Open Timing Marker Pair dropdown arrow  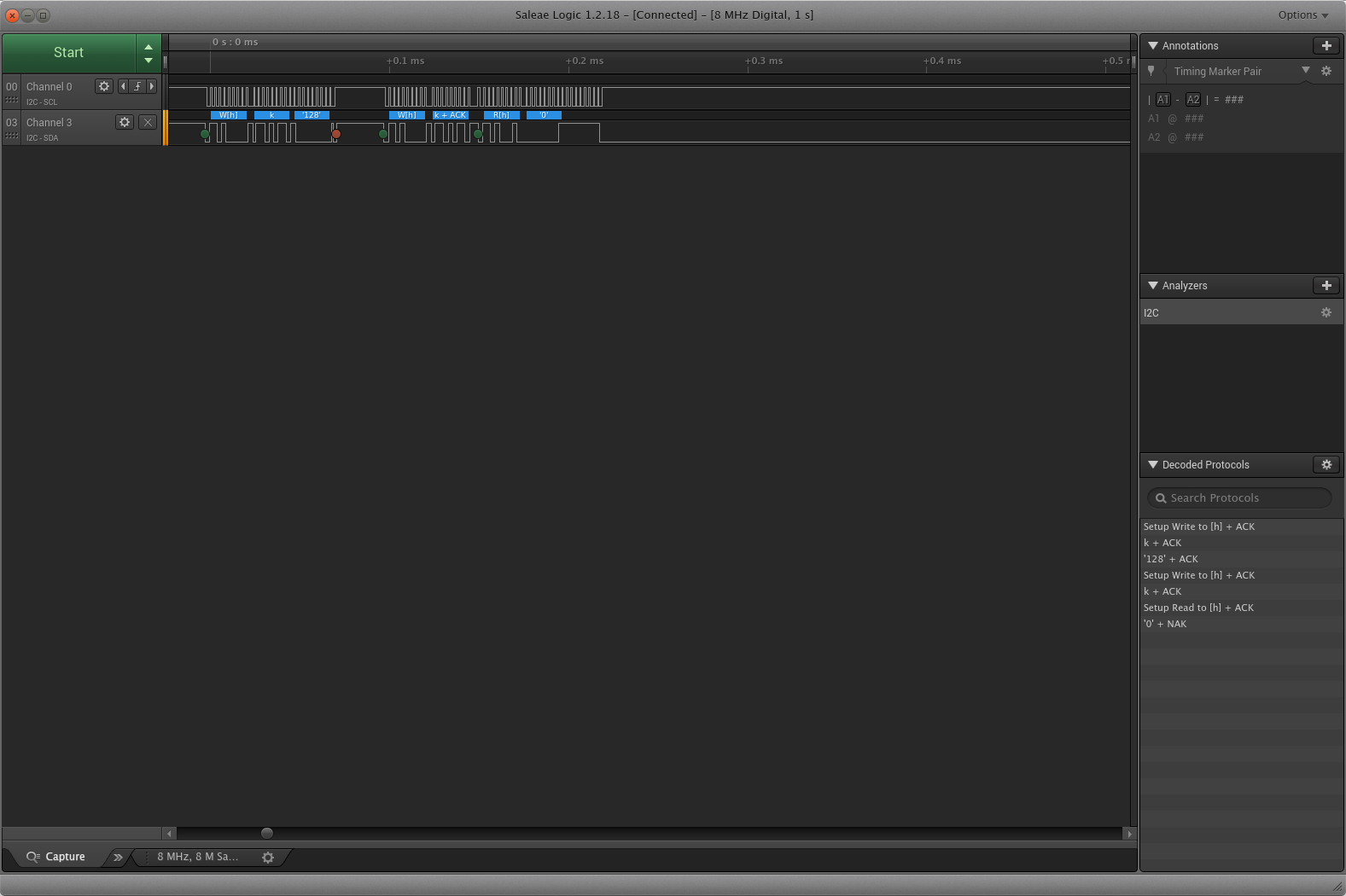(1305, 71)
